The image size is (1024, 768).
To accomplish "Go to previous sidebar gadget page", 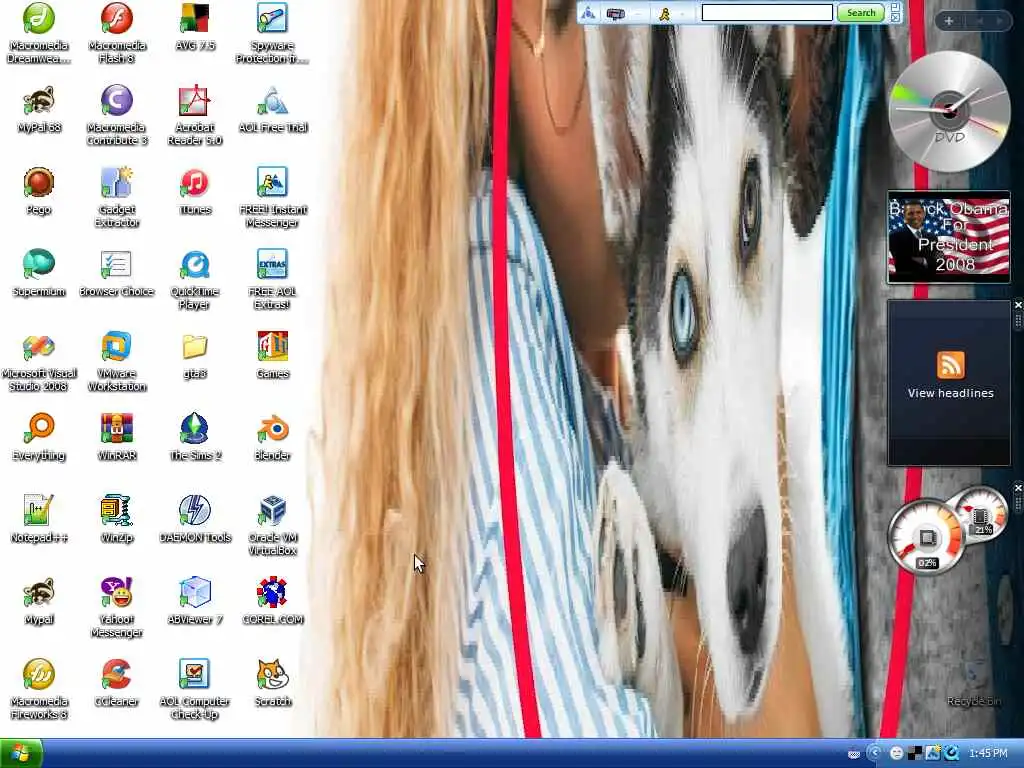I will pos(978,21).
